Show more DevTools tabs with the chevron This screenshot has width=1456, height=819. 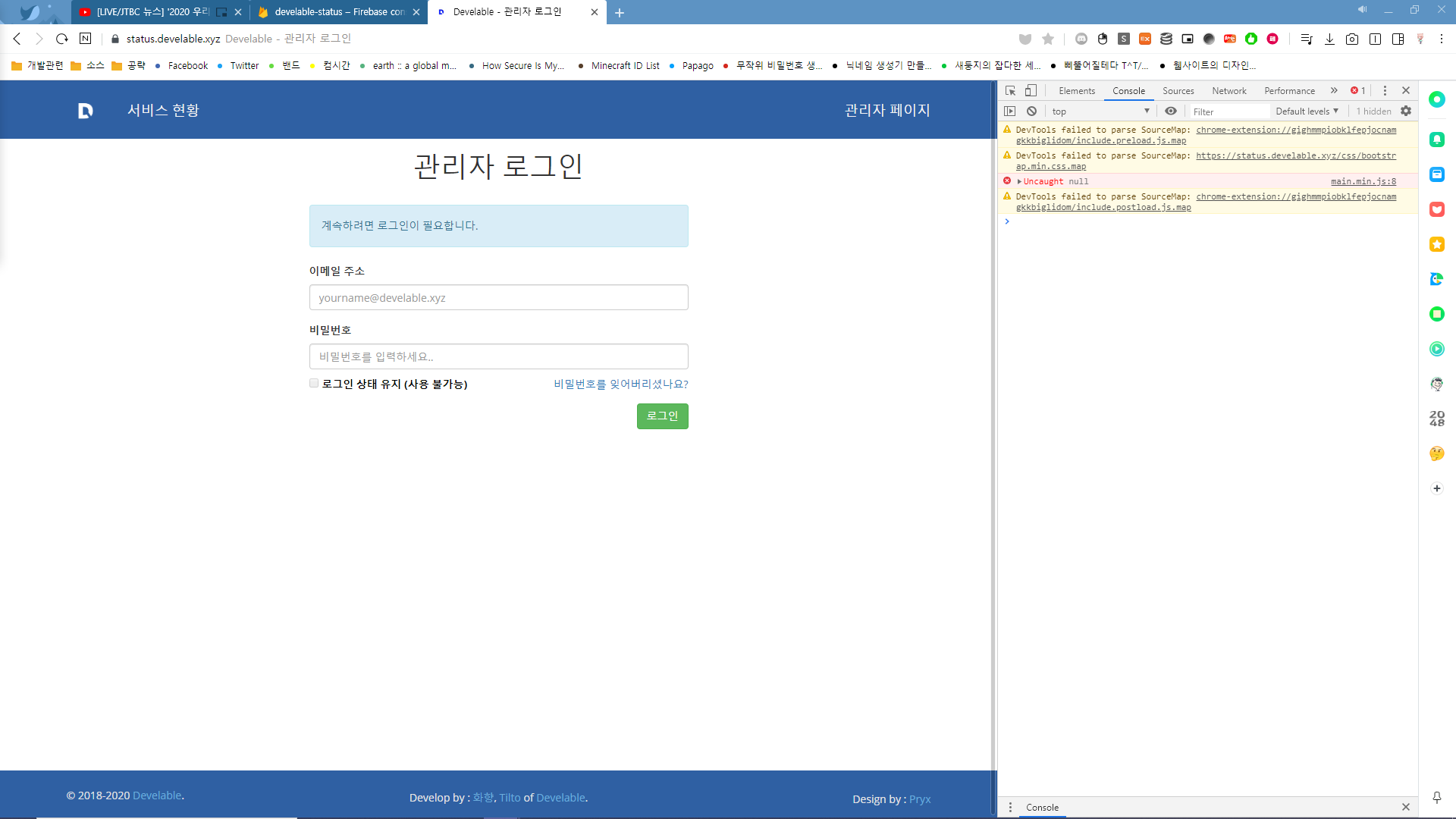click(x=1334, y=90)
